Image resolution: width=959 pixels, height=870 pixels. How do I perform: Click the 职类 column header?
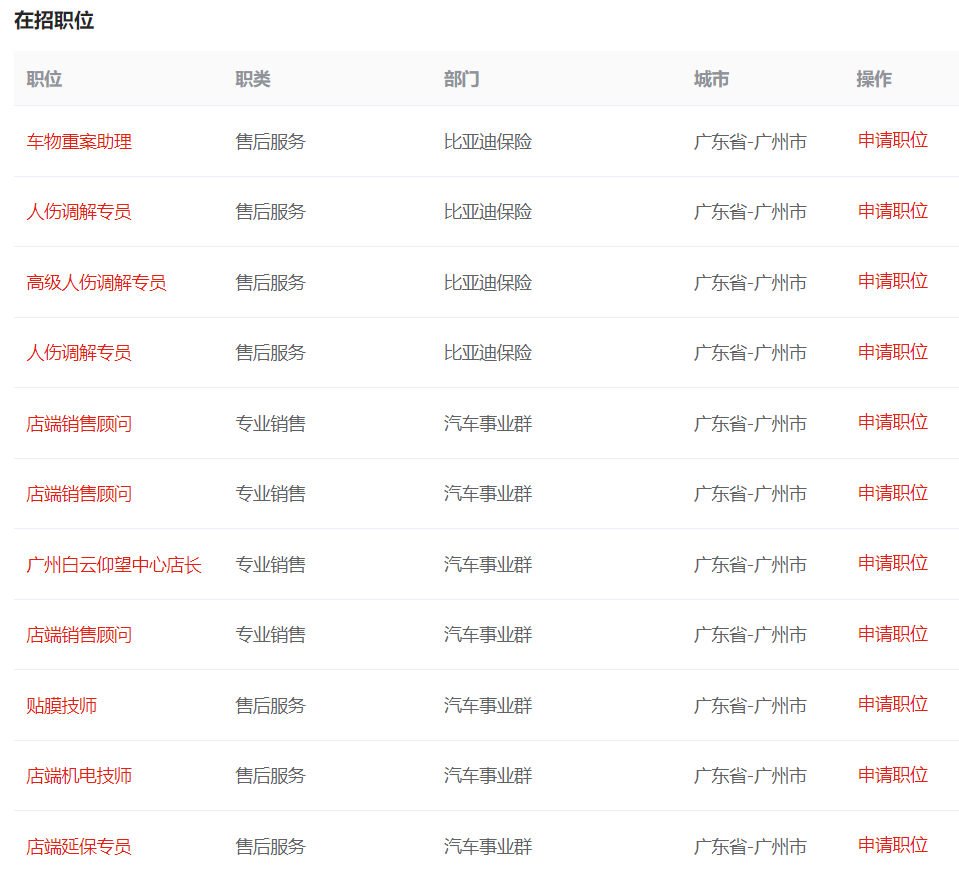253,79
